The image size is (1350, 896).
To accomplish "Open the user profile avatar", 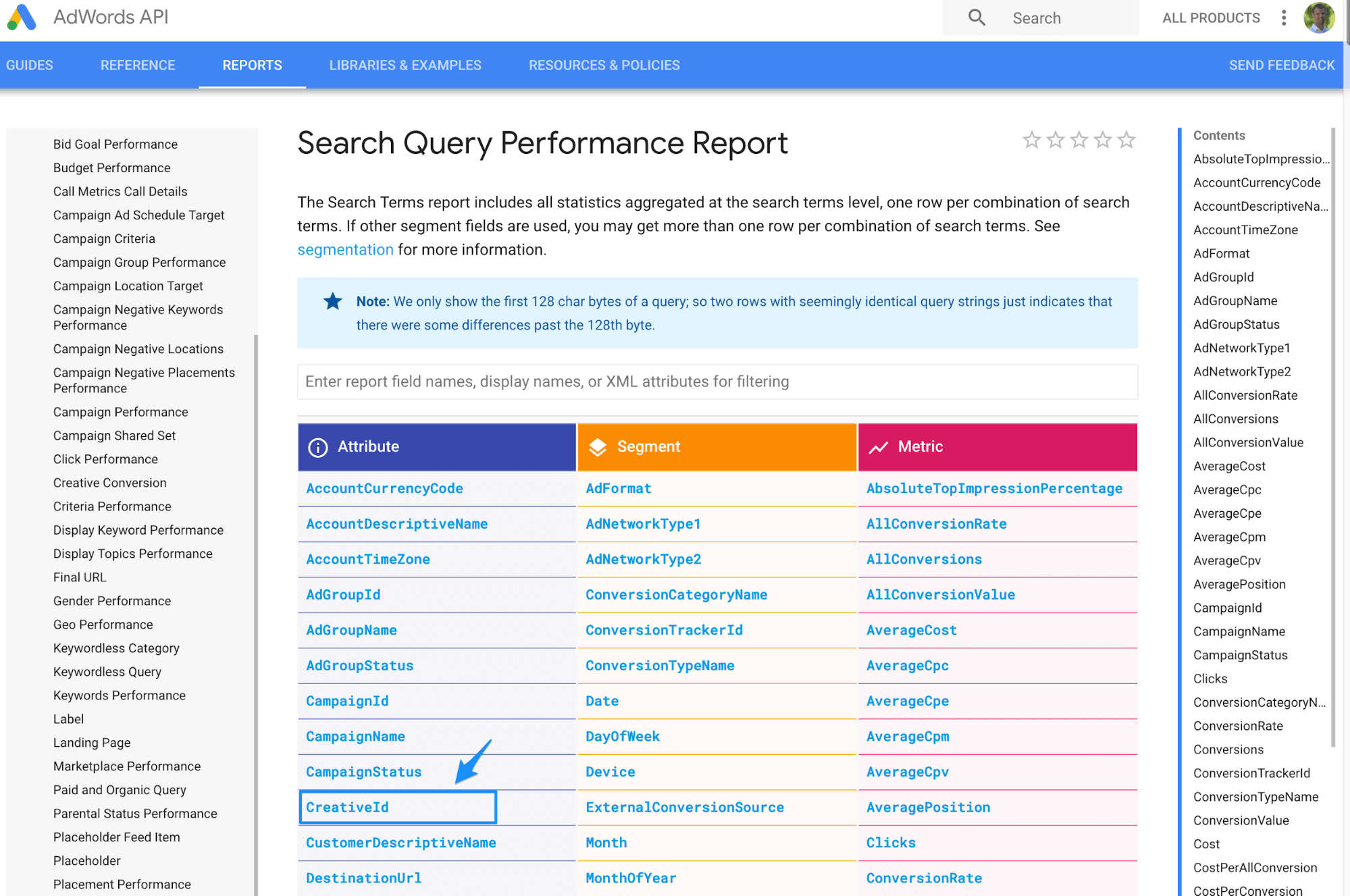I will click(x=1319, y=18).
